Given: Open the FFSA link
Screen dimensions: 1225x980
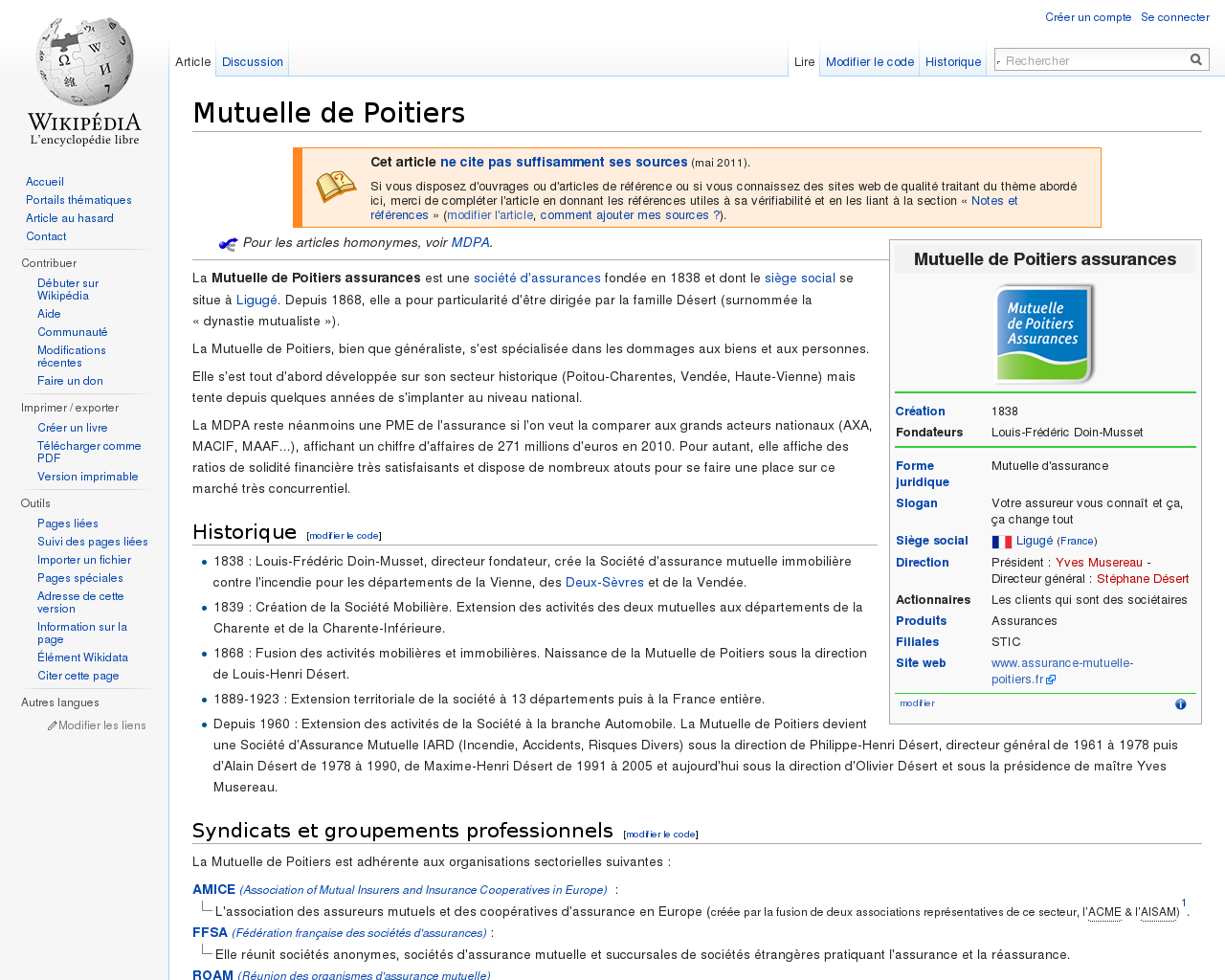Looking at the screenshot, I should 210,933.
